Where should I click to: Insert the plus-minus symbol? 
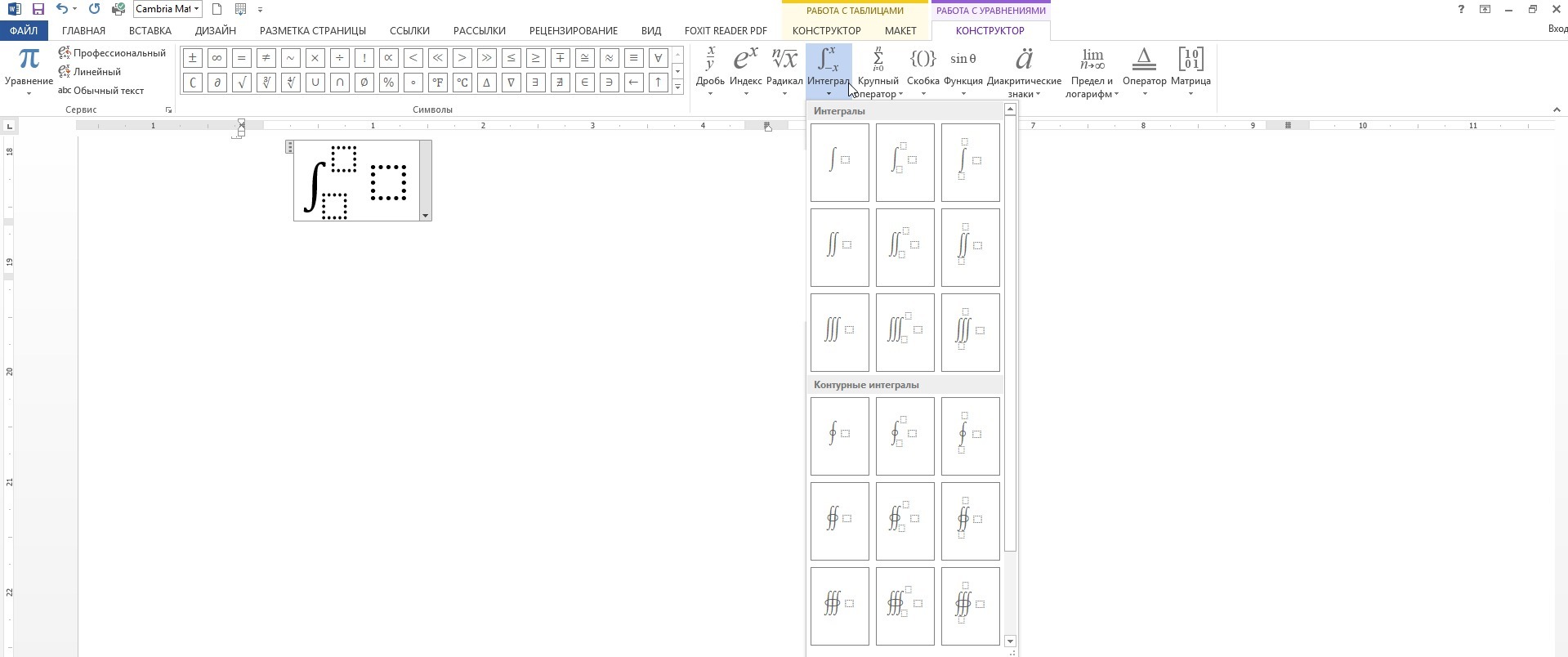pos(192,58)
